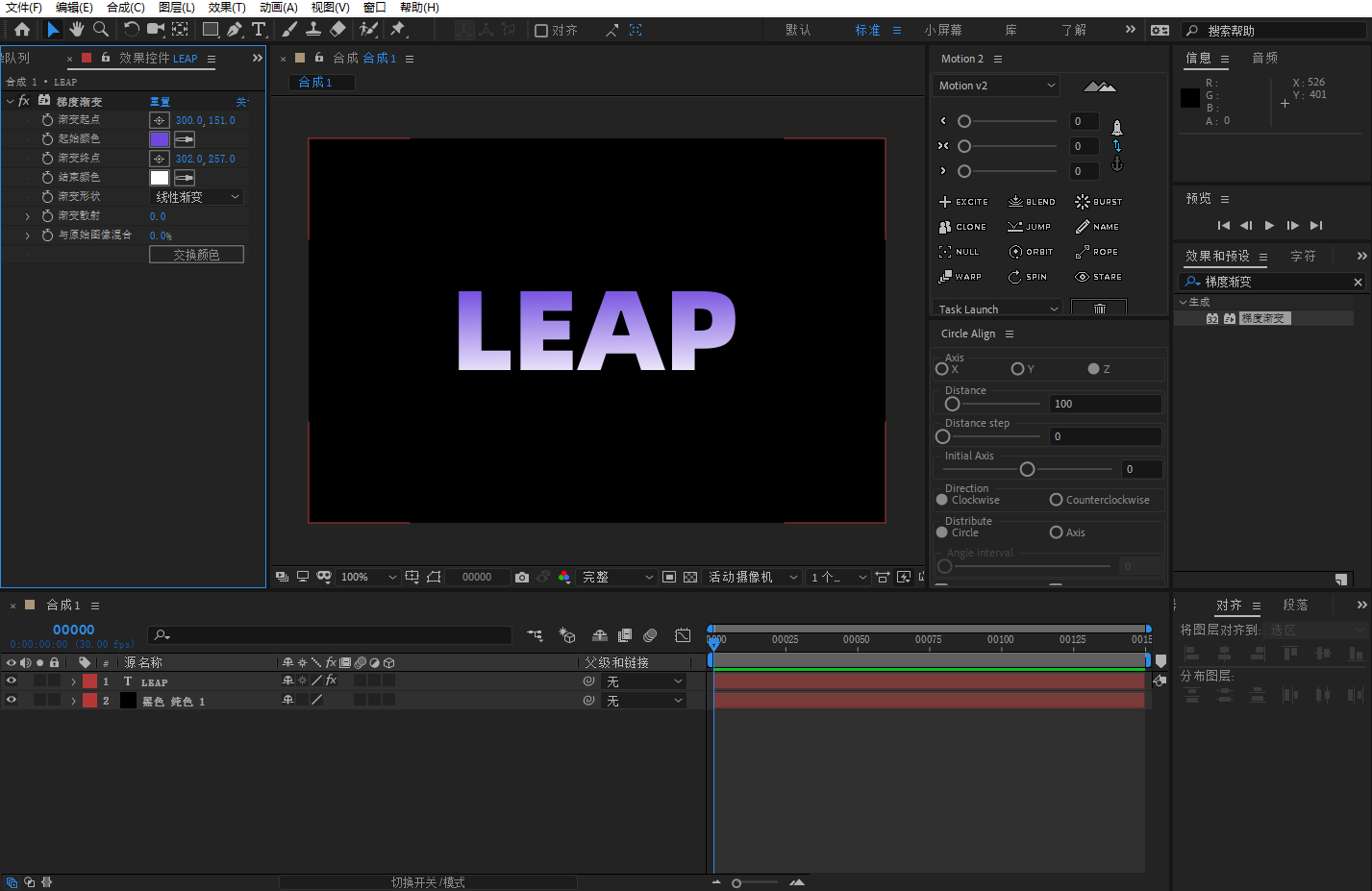Select the 小屏幕 workspace
1372x891 pixels.
(943, 30)
